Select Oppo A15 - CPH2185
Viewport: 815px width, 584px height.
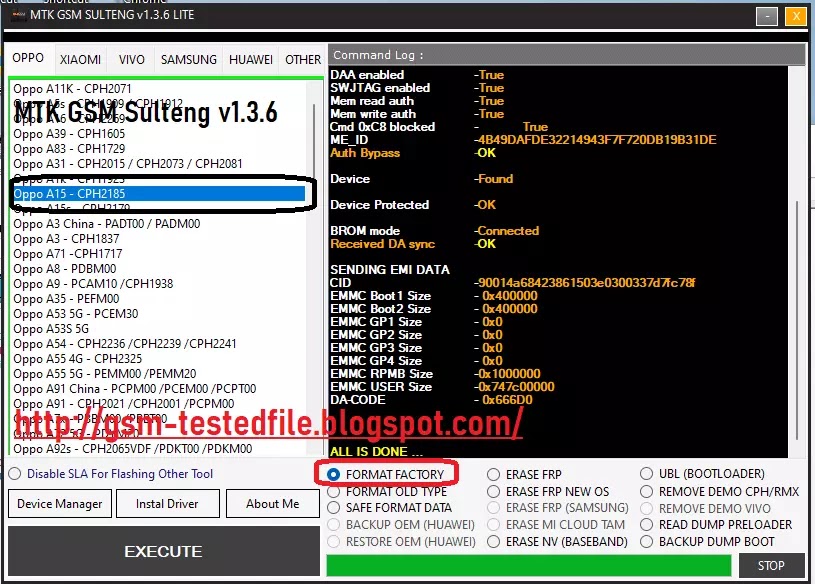(x=159, y=194)
